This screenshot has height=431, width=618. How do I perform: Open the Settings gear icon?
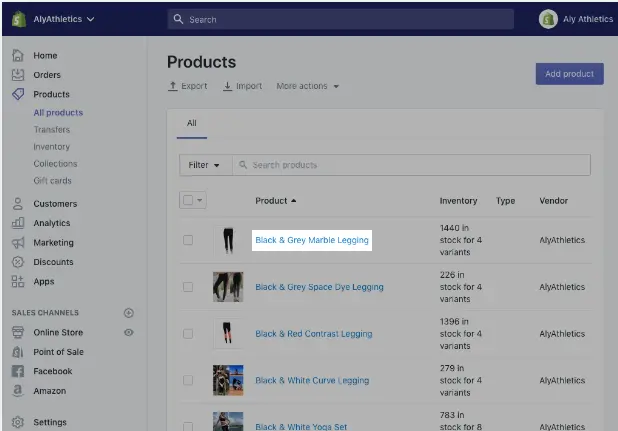pyautogui.click(x=18, y=422)
